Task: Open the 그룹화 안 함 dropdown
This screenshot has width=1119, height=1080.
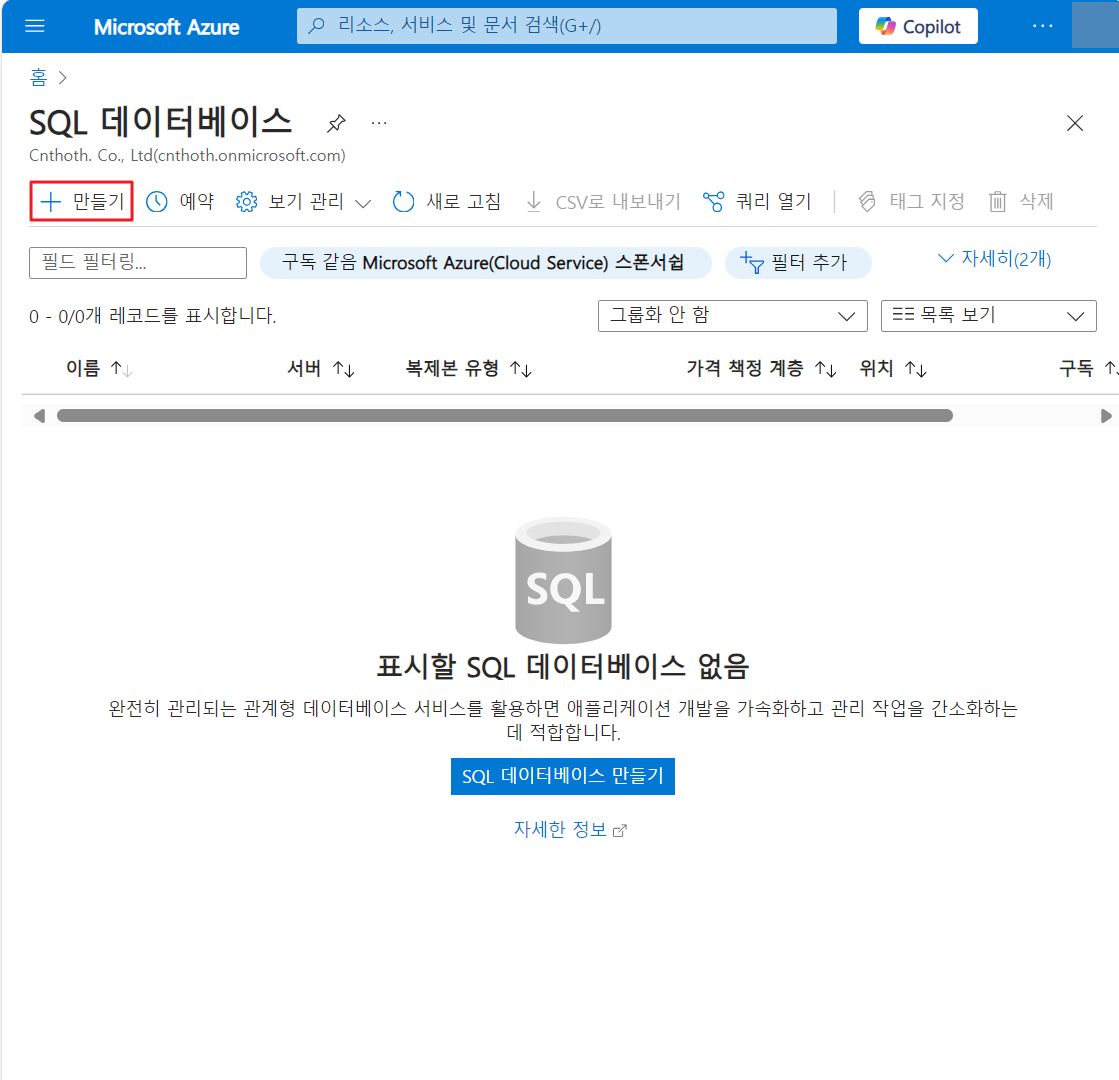Action: 732,316
